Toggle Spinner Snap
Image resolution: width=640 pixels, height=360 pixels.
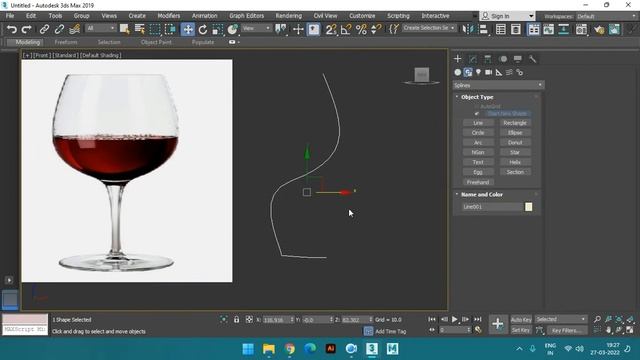pos(376,29)
